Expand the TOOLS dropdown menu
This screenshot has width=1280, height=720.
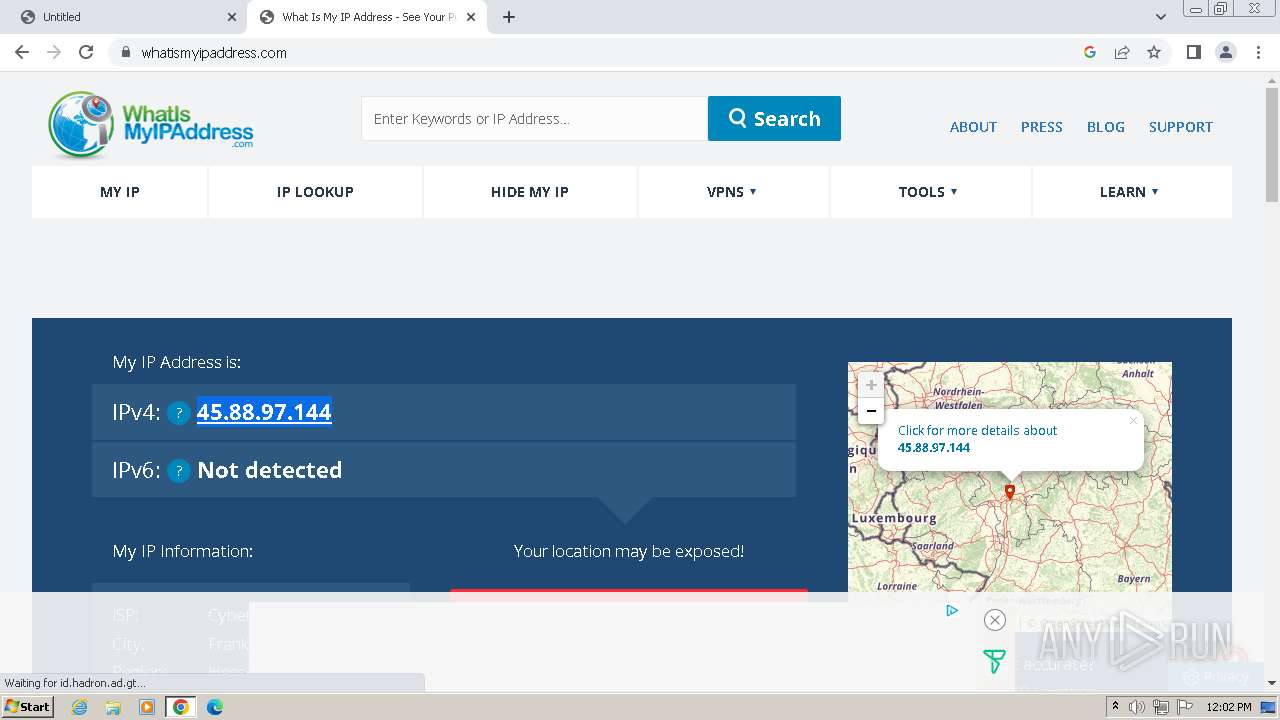coord(930,192)
